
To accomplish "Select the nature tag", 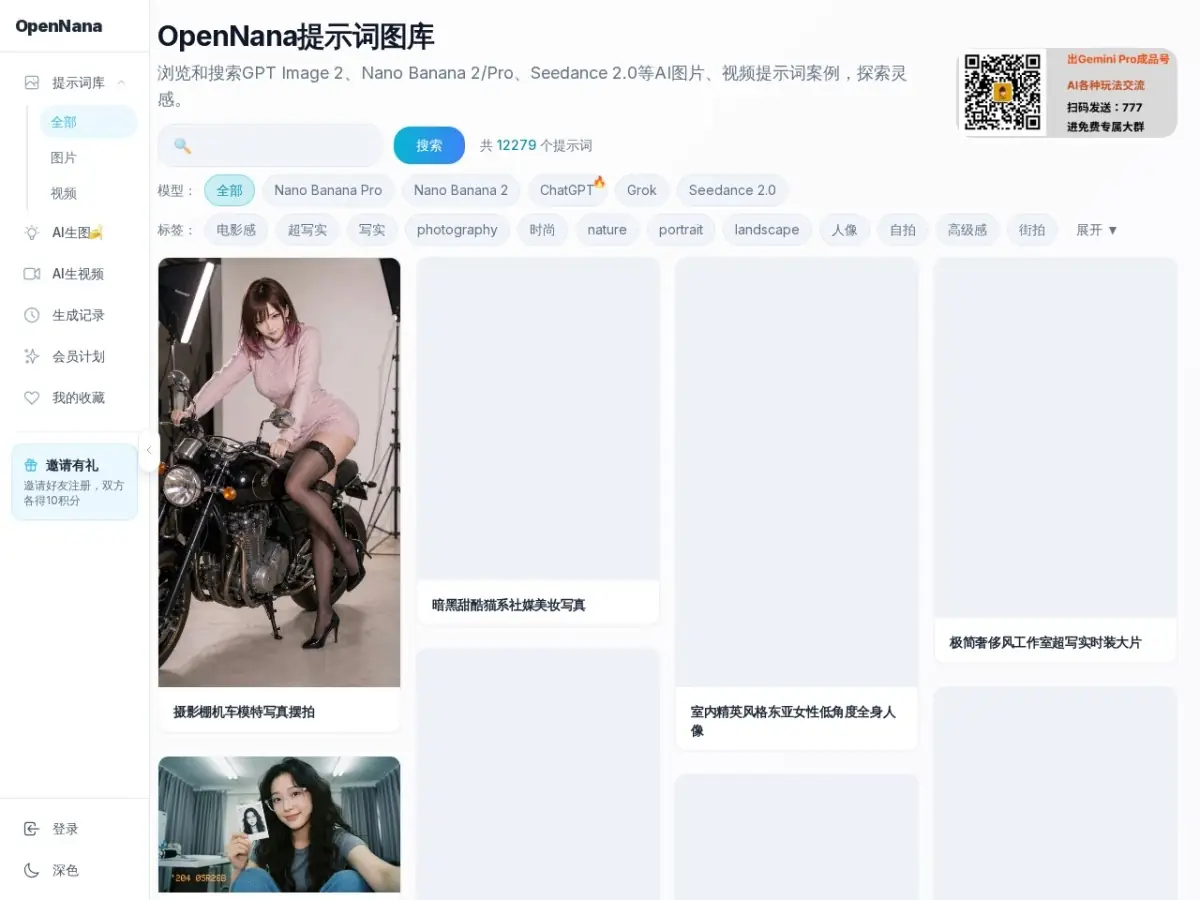I will [x=607, y=230].
